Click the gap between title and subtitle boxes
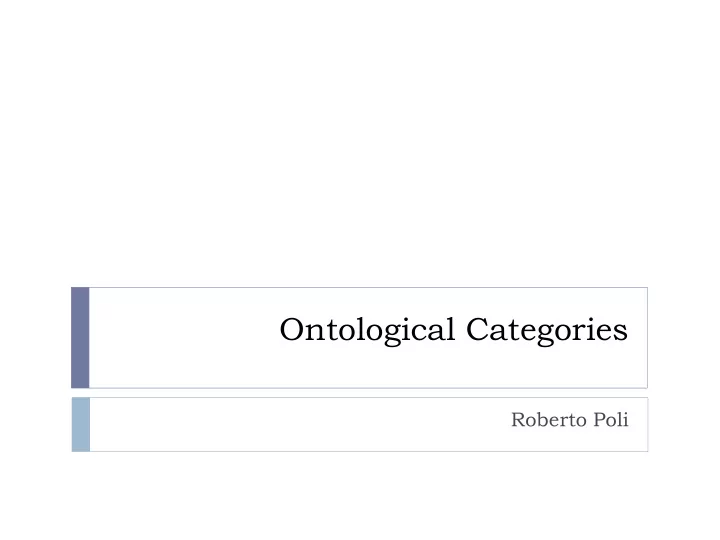 click(360, 393)
